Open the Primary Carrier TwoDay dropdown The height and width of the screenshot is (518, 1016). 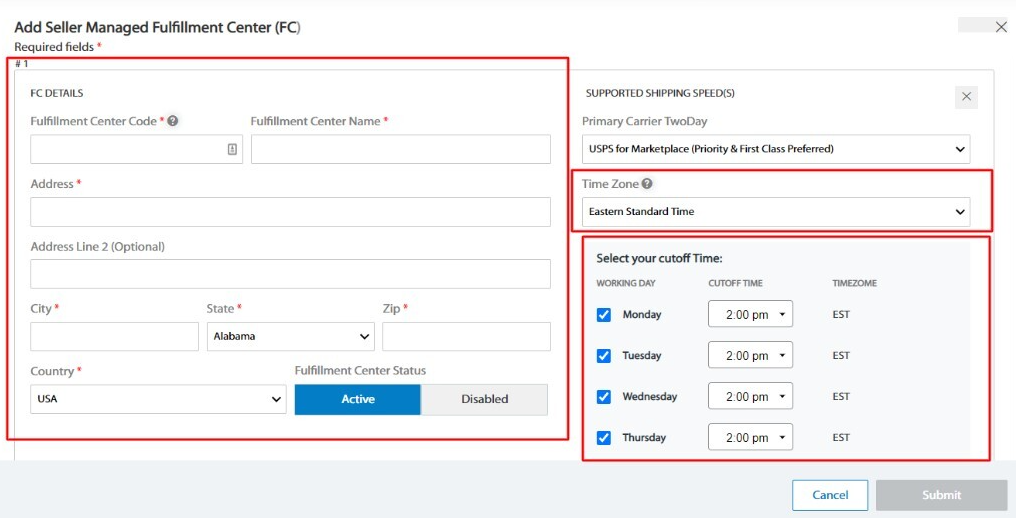[776, 149]
